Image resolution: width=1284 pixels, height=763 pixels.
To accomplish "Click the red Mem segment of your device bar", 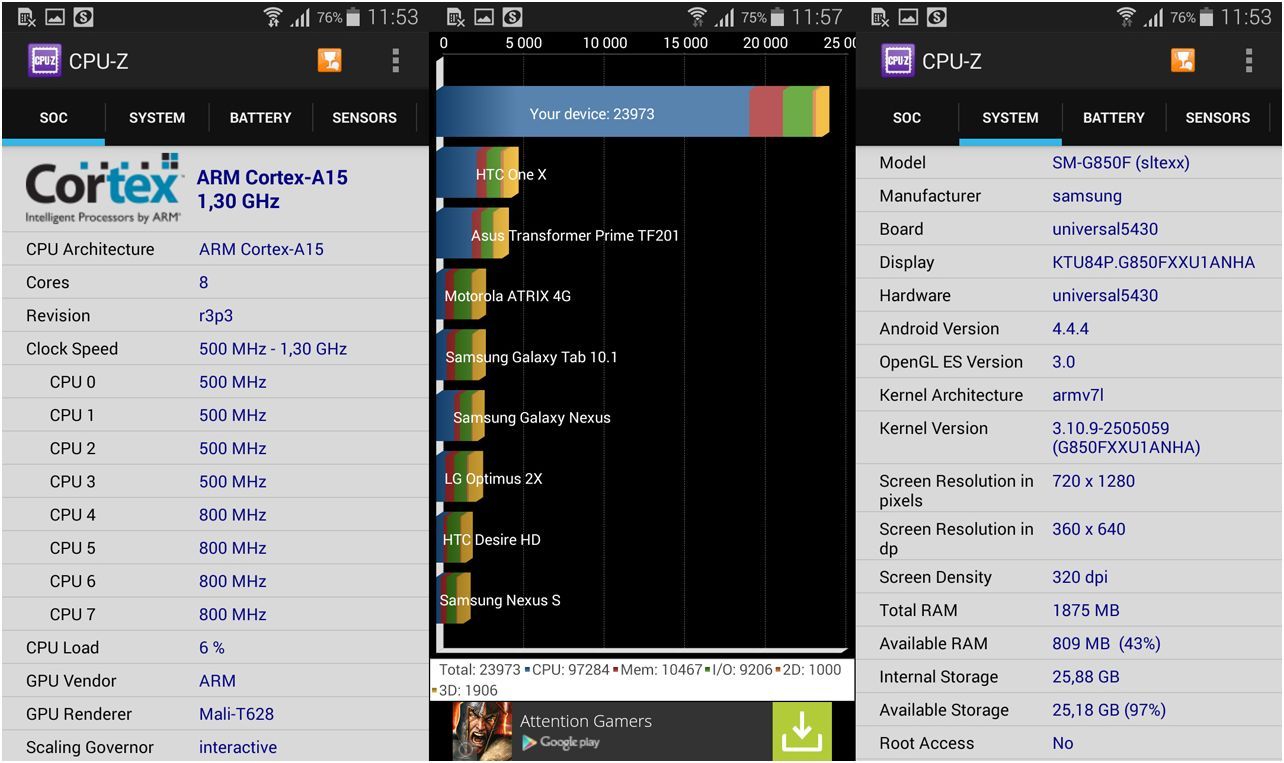I will point(766,112).
